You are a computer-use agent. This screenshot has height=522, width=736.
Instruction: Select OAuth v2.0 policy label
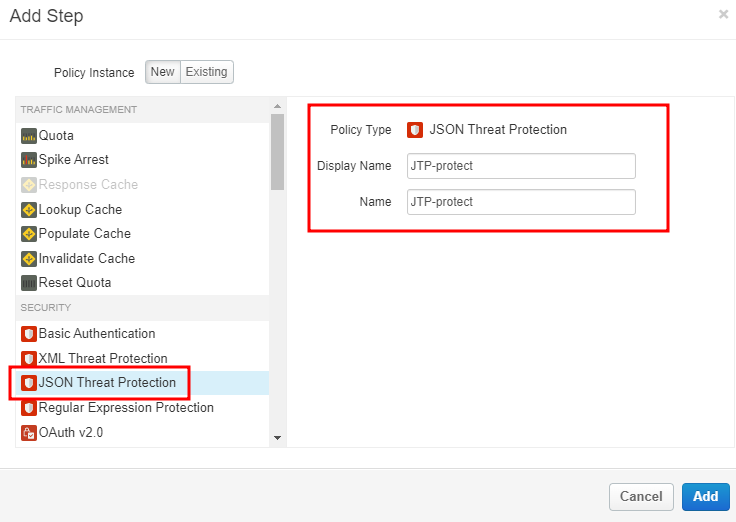pos(71,432)
